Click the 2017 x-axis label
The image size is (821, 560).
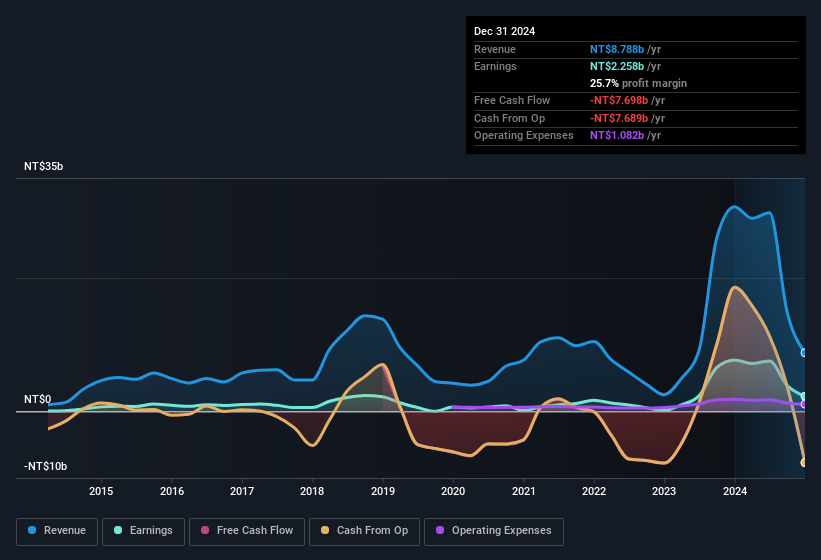[242, 491]
